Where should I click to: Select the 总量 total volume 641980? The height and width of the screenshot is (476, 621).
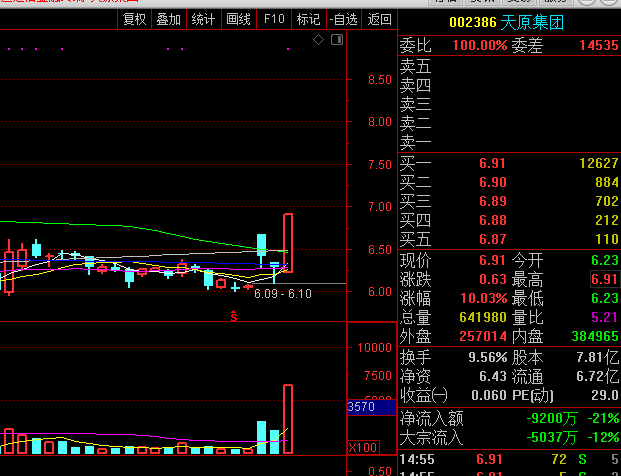(483, 317)
